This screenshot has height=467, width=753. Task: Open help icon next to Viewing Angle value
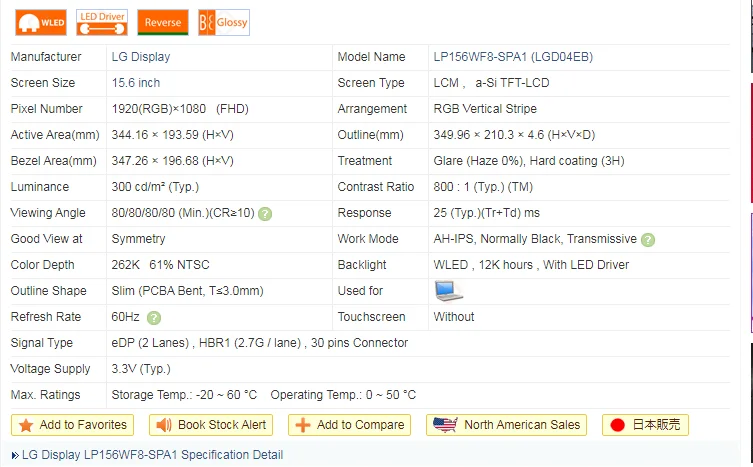pos(265,214)
